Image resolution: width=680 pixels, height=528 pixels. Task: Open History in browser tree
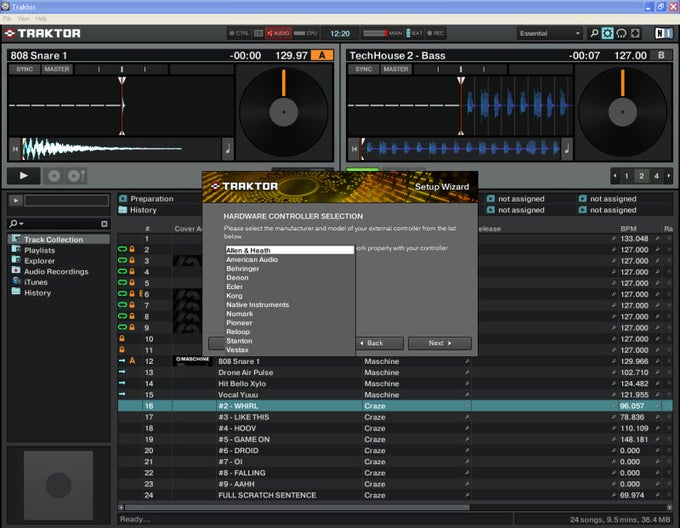(x=37, y=293)
